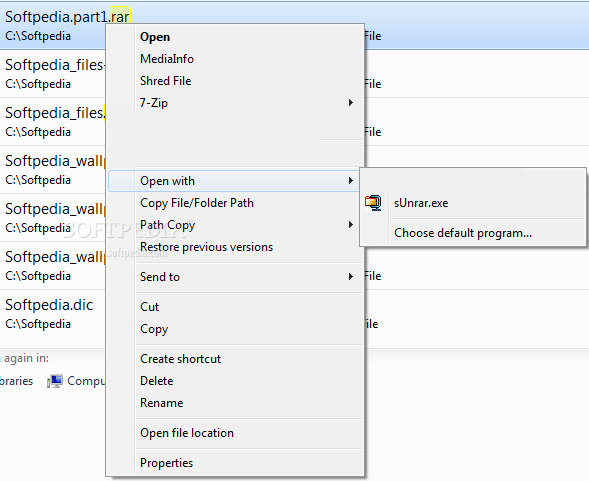Select the Softpedia.dic result
This screenshot has width=589, height=481.
coord(49,305)
